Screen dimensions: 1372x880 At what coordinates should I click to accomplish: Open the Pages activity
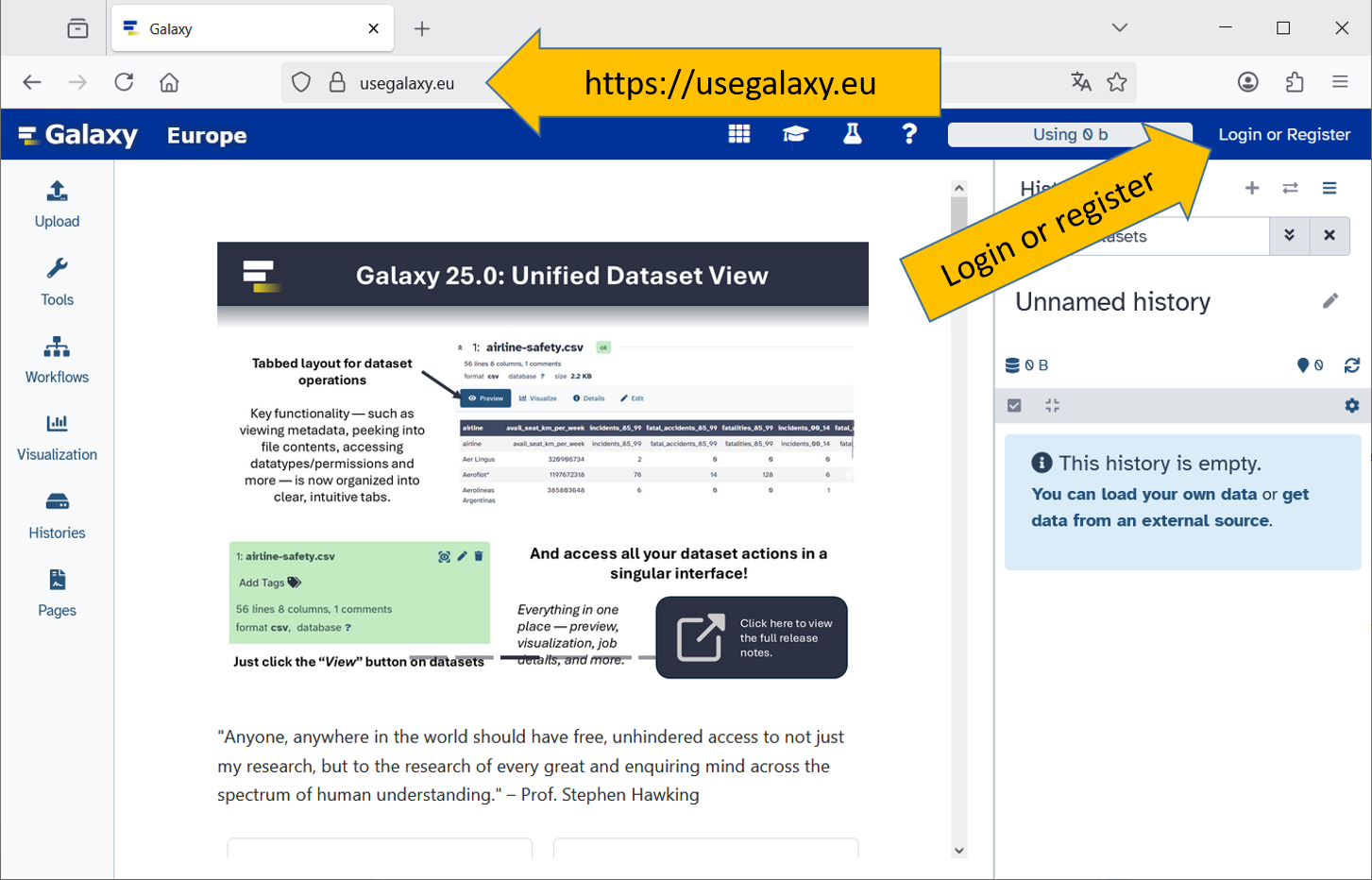coord(57,594)
